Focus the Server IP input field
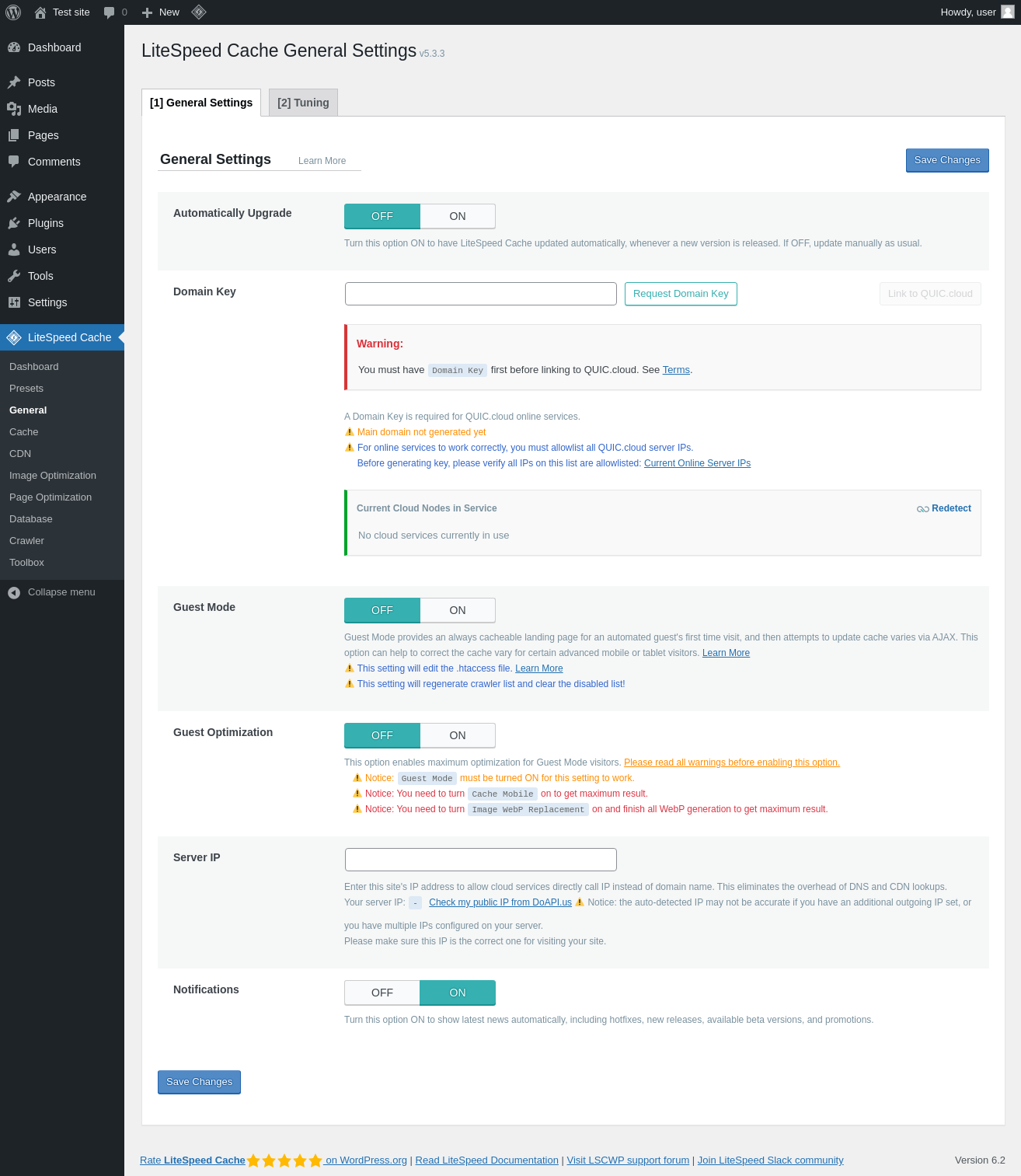This screenshot has width=1021, height=1176. [x=481, y=860]
